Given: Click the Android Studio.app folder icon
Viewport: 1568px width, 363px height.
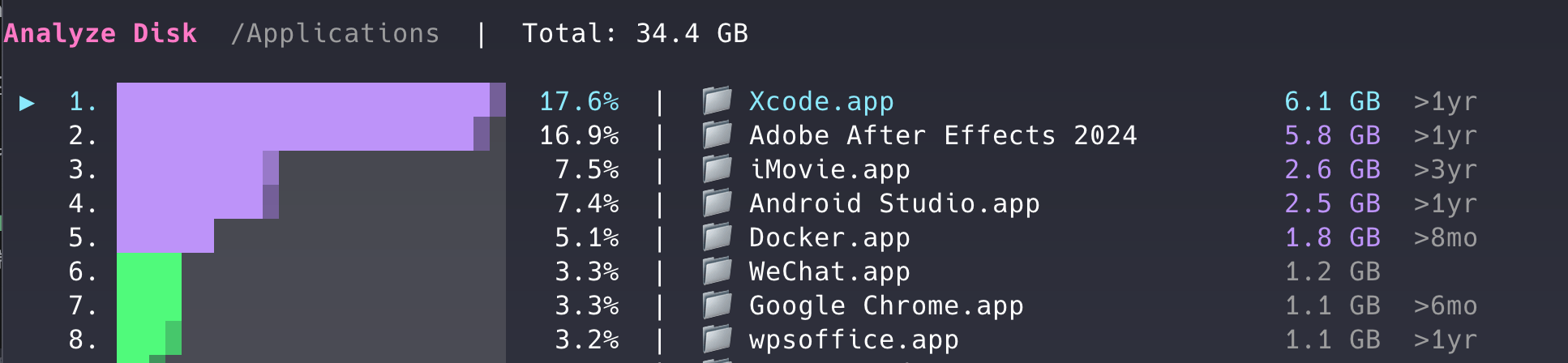Looking at the screenshot, I should pyautogui.click(x=717, y=203).
